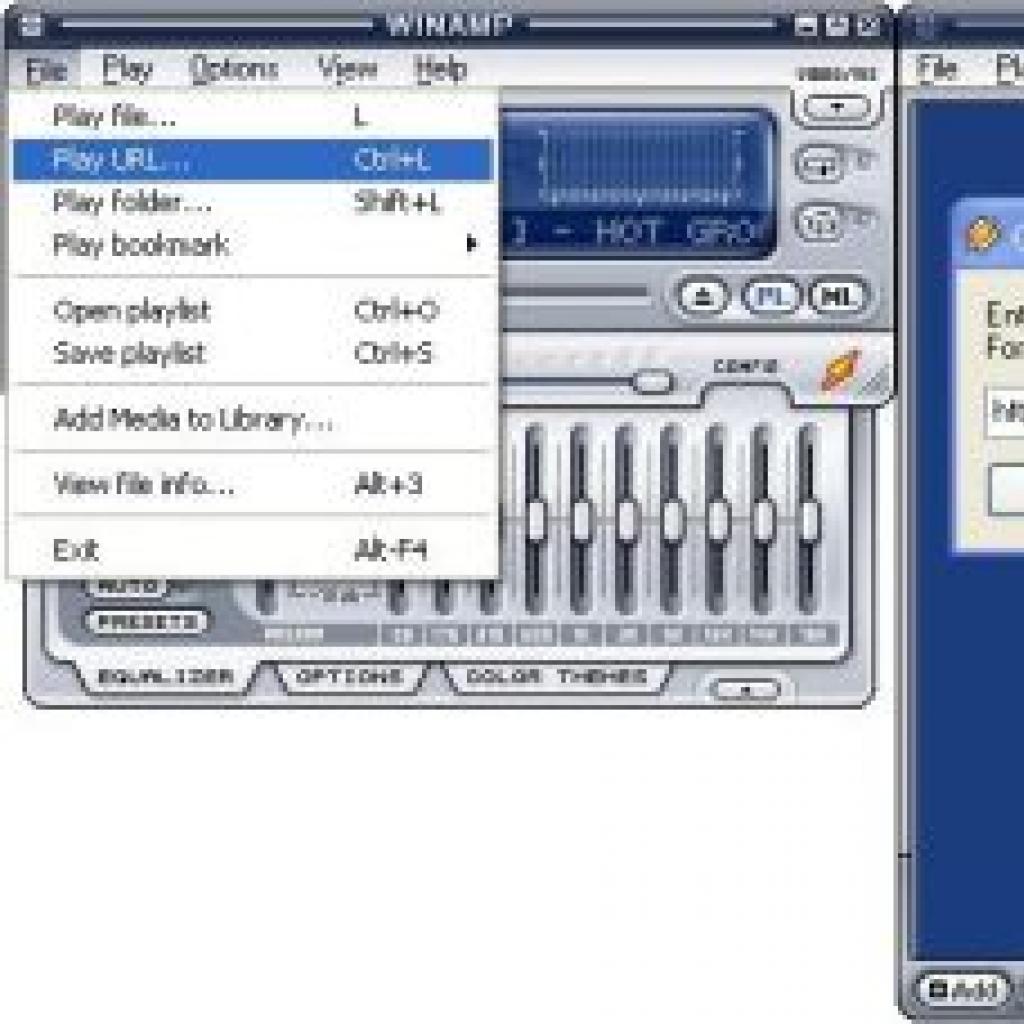Toggle the PL playlist editor button
This screenshot has height=1024, width=1024.
click(x=772, y=297)
